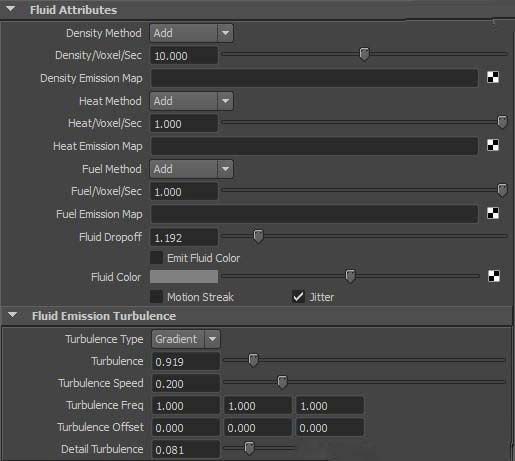The height and width of the screenshot is (461, 515).
Task: Click the Density Emission Map label
Action: coord(91,78)
